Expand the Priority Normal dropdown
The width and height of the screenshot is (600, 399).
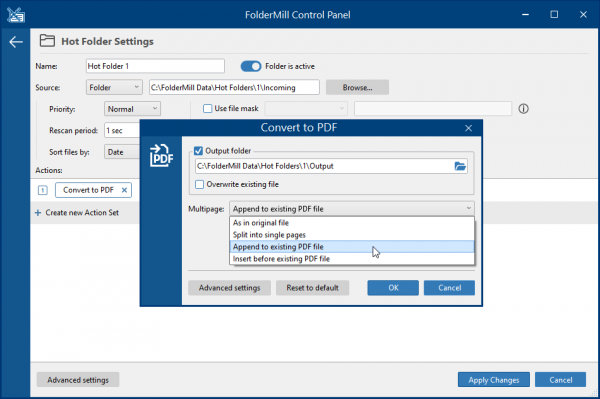point(132,109)
